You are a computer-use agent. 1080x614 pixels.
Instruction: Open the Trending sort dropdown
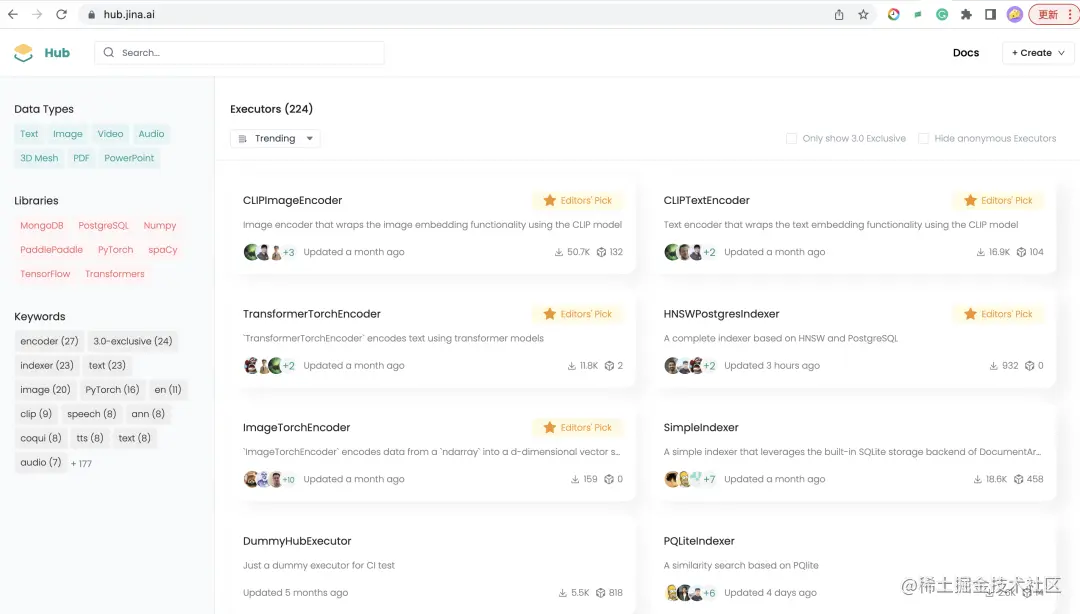(x=275, y=139)
